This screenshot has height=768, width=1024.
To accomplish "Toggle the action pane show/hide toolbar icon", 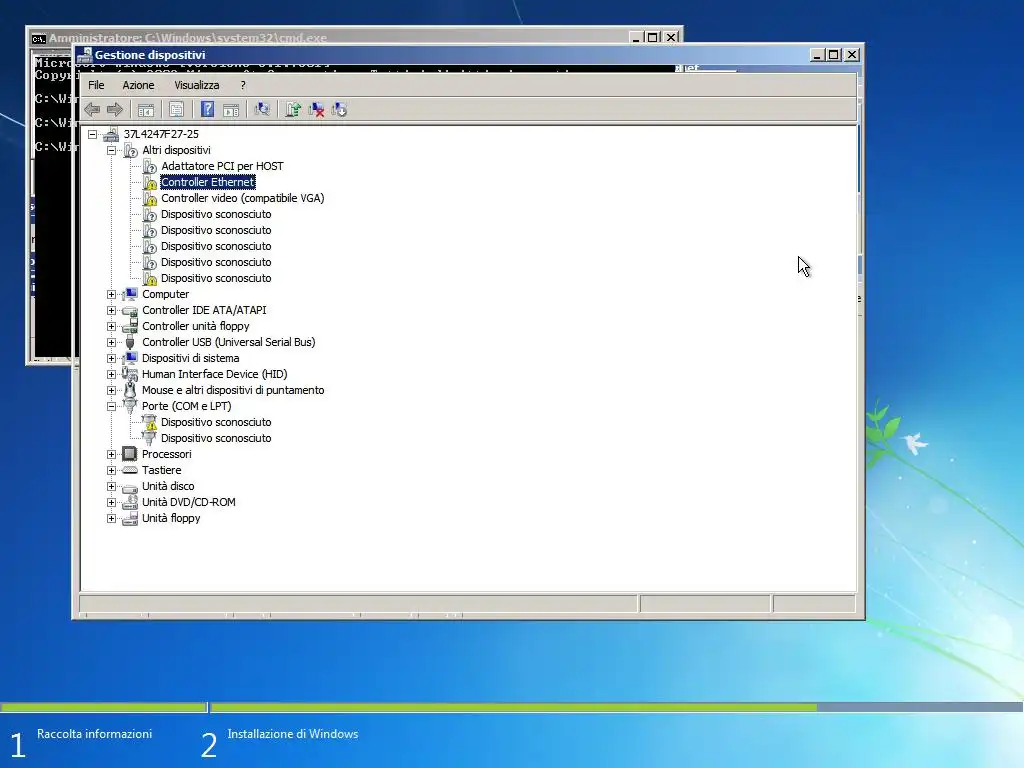I will [x=231, y=110].
